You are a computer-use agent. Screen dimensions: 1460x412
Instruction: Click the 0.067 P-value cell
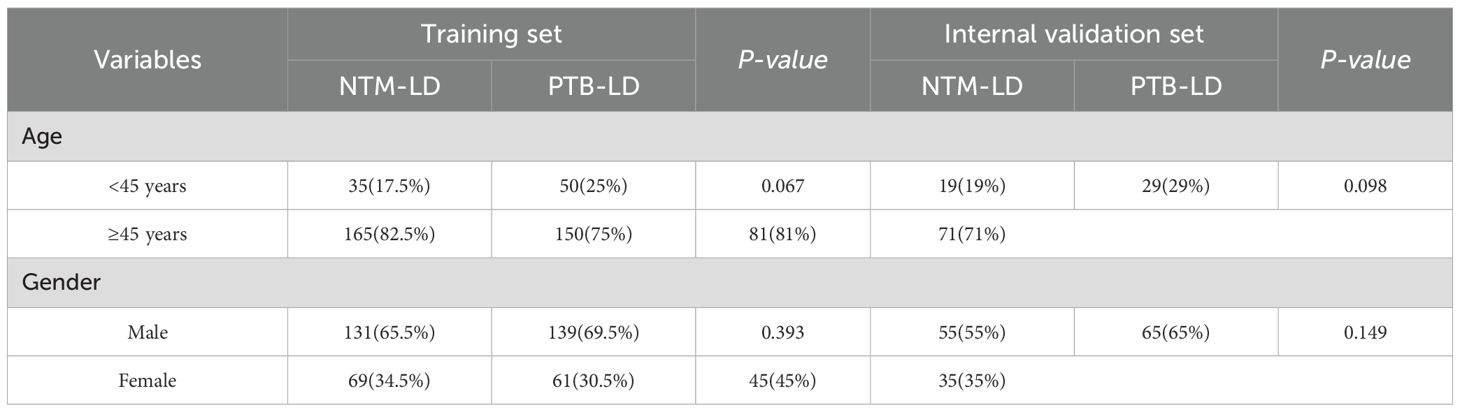[782, 187]
